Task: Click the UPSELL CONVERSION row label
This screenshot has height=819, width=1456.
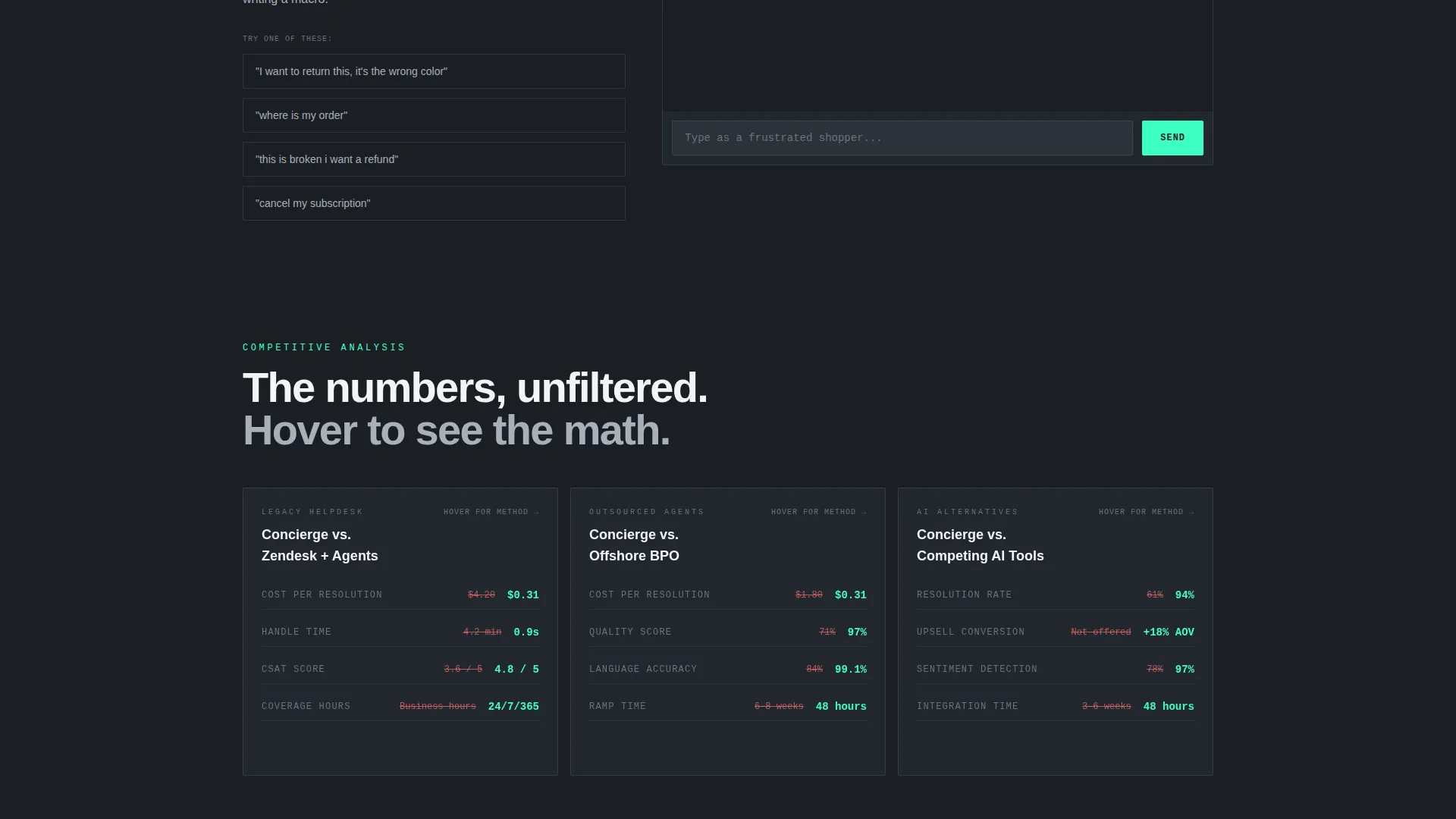Action: click(971, 632)
